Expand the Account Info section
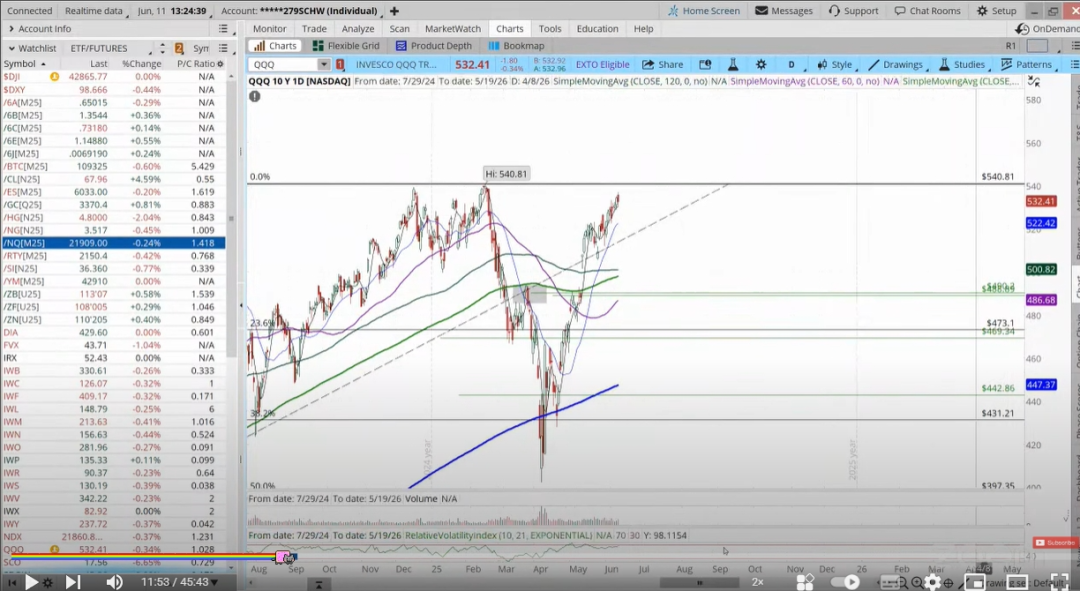Screen dimensions: 1080x591 pyautogui.click(x=11, y=29)
